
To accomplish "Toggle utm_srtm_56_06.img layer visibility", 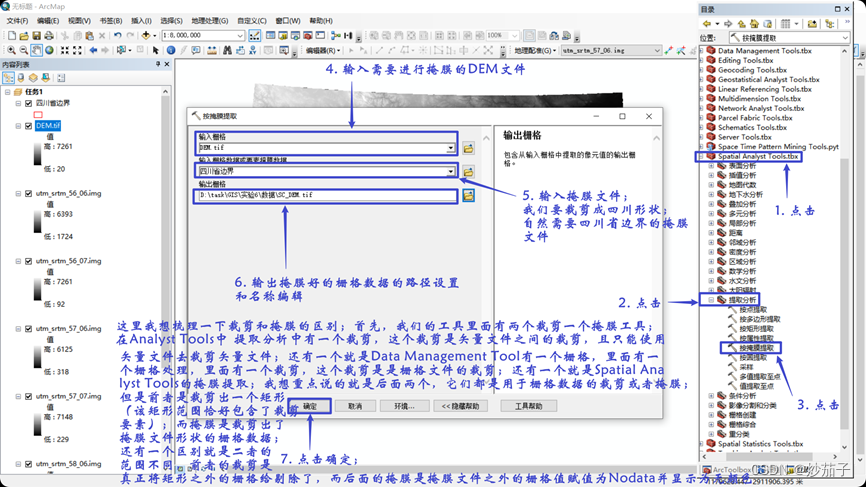I will pyautogui.click(x=29, y=194).
